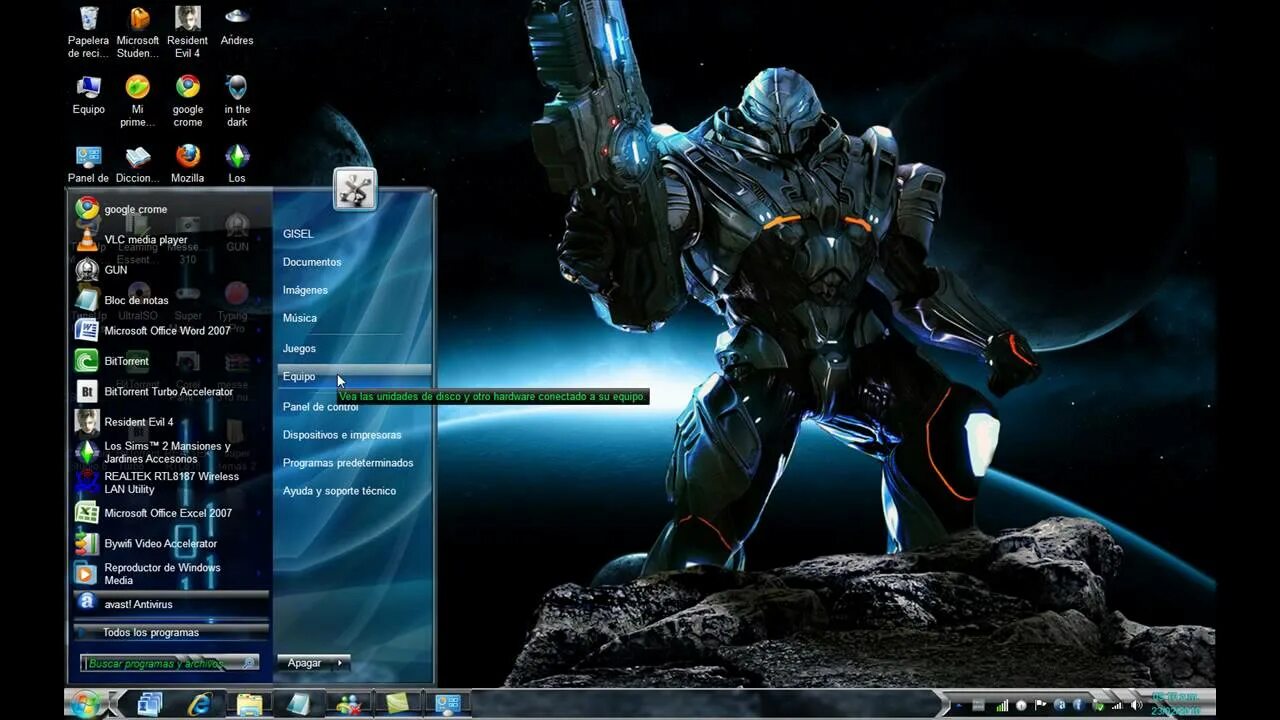
Task: Open Control Panel icon on the taskbar
Action: (447, 704)
